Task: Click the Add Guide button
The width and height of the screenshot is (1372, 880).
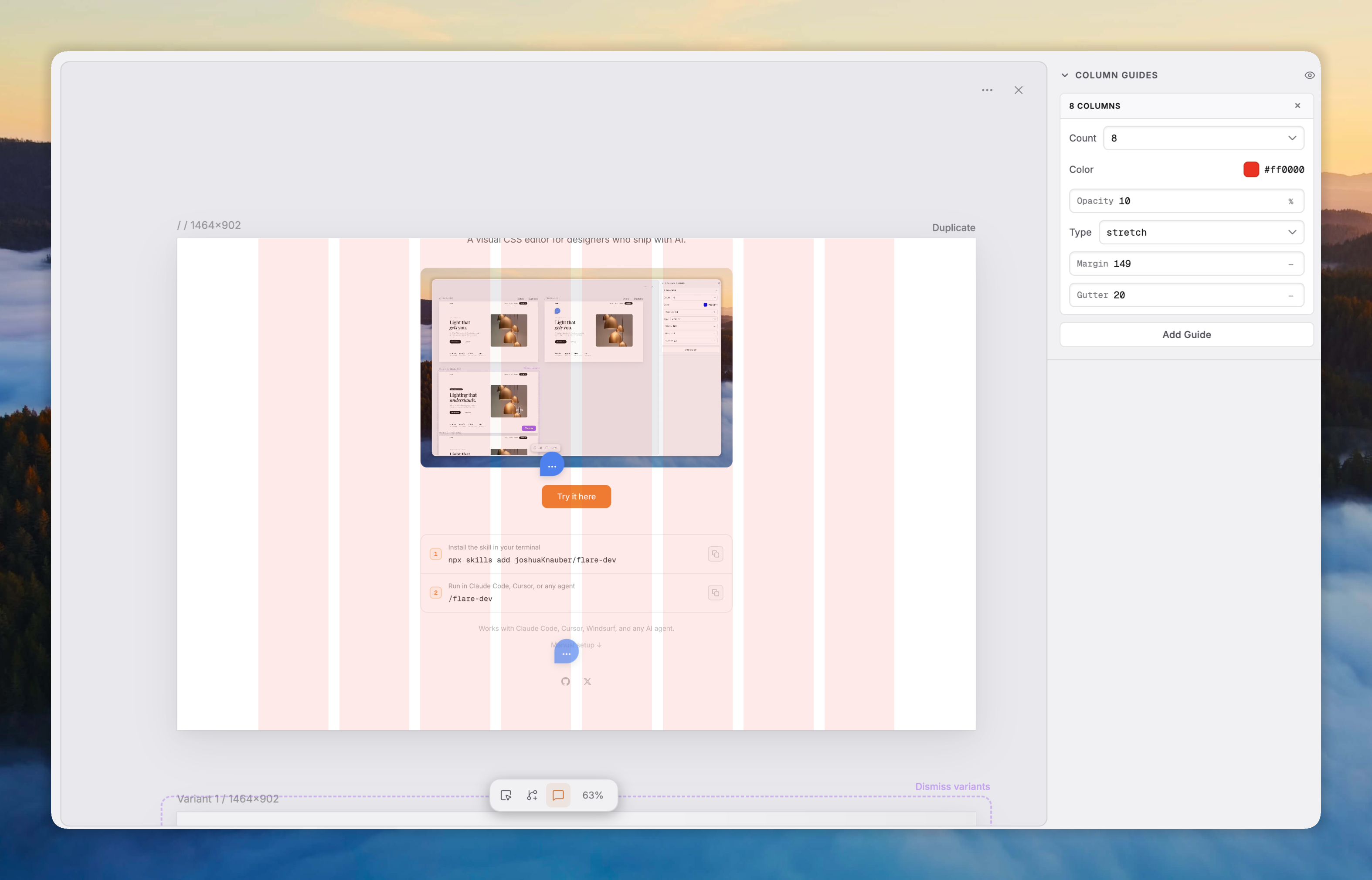Action: click(1186, 334)
